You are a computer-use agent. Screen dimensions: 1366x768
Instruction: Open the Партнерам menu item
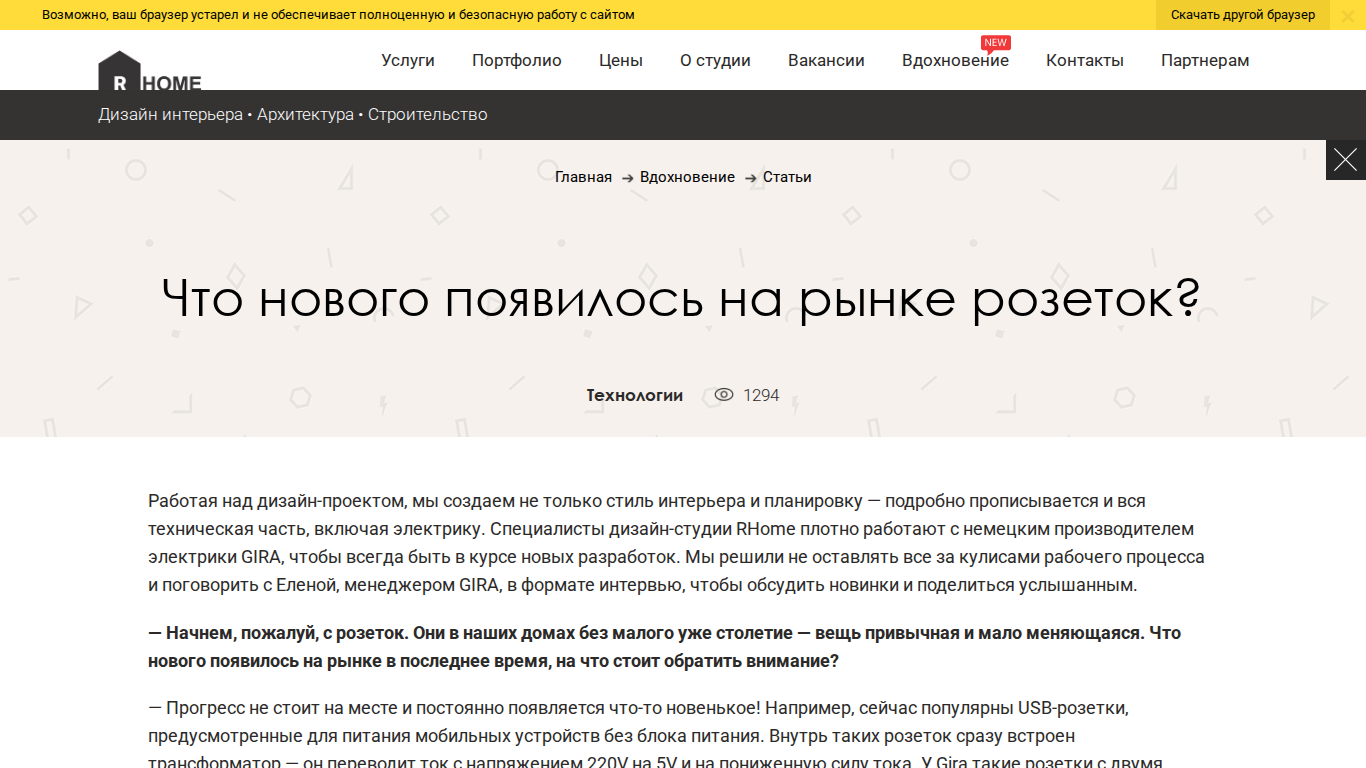point(1205,60)
